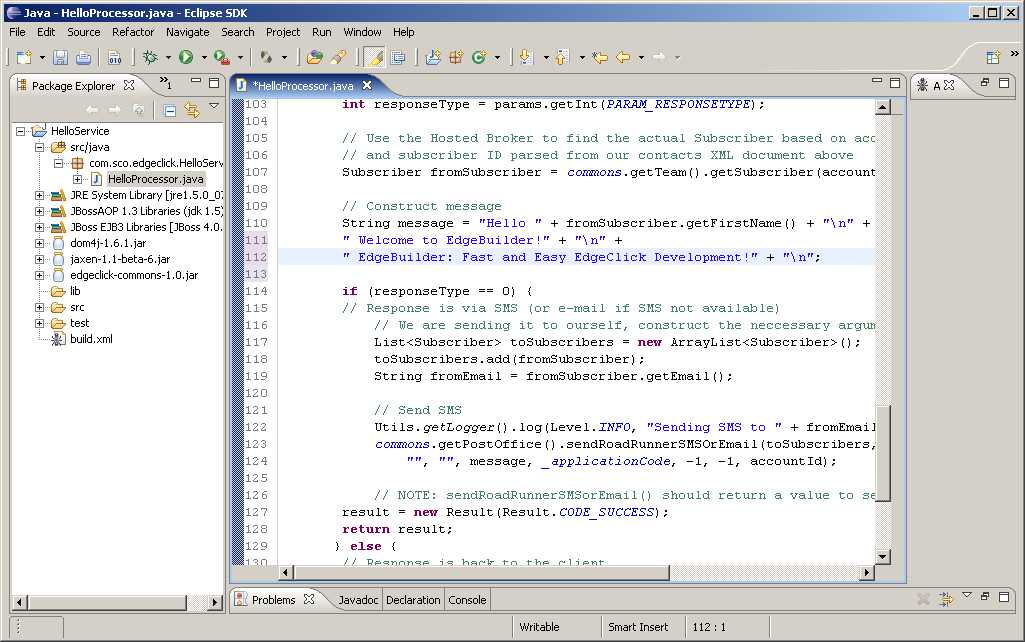Open the New wizard dropdown arrow
This screenshot has height=642, width=1025.
pyautogui.click(x=42, y=58)
